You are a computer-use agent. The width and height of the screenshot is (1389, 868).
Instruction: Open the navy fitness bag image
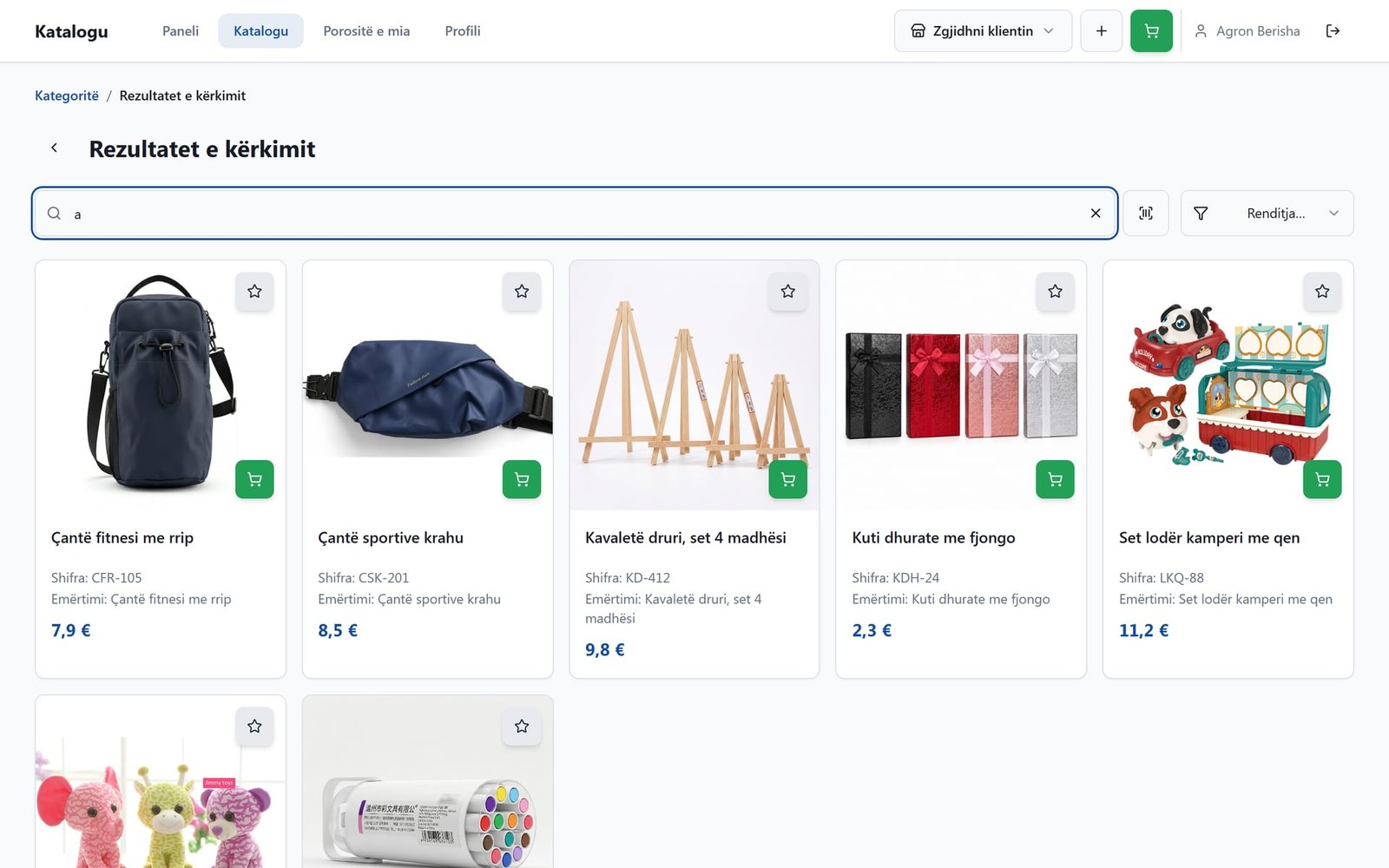[161, 385]
